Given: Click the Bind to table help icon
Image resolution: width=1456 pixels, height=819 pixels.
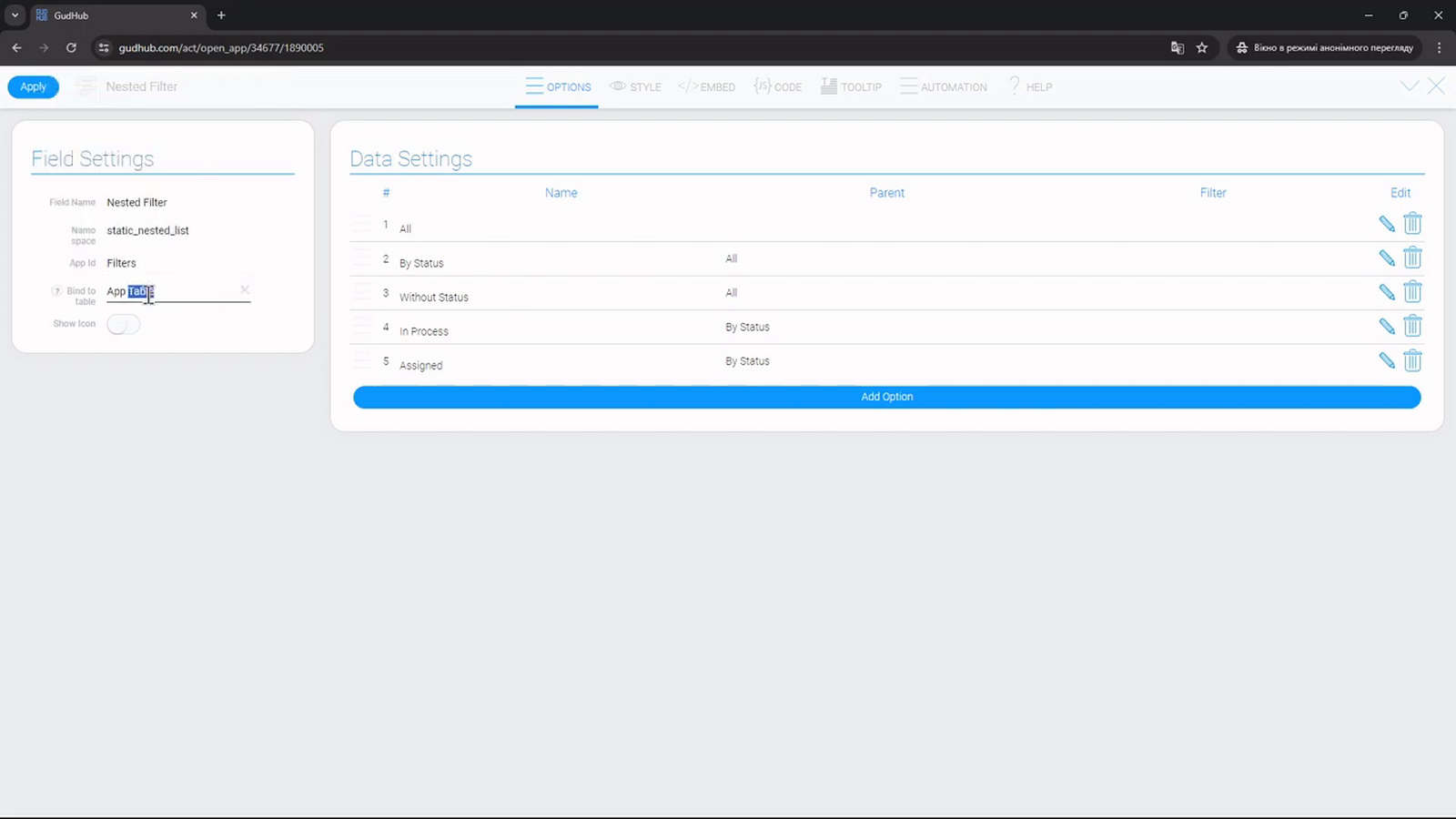Looking at the screenshot, I should coord(56,291).
